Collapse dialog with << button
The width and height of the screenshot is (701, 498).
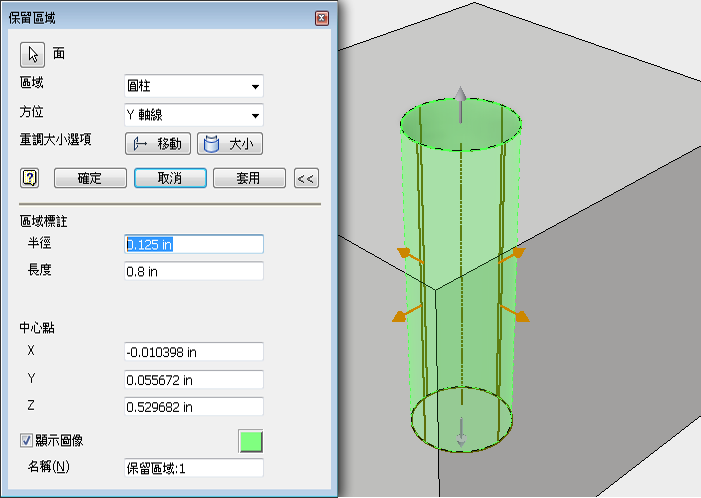click(x=306, y=178)
